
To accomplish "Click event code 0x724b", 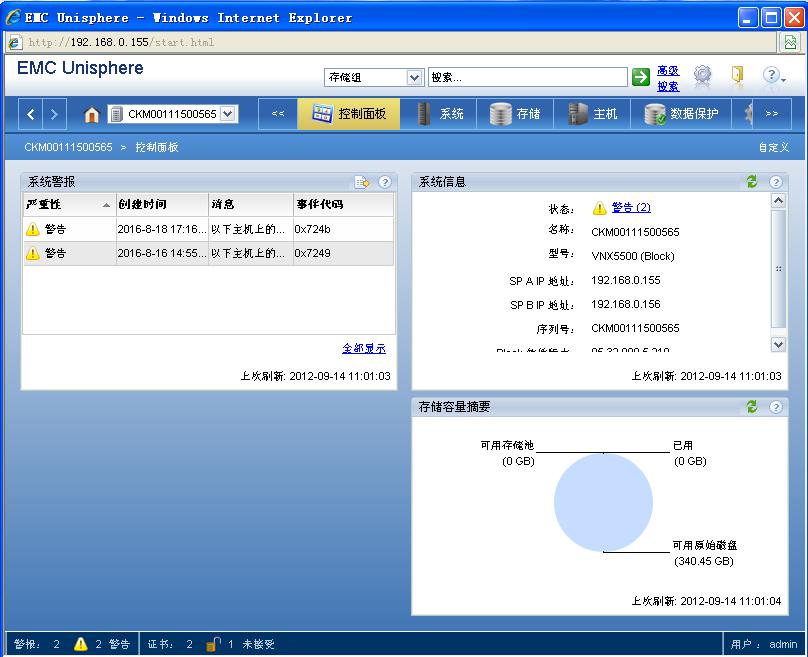I will 312,229.
